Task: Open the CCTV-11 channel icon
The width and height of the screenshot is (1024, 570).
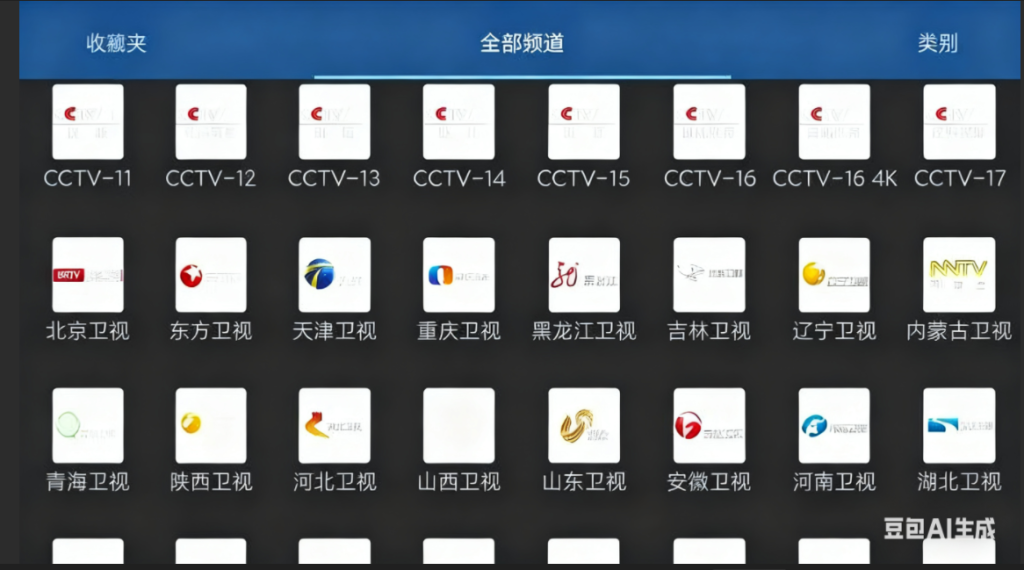Action: (x=88, y=121)
